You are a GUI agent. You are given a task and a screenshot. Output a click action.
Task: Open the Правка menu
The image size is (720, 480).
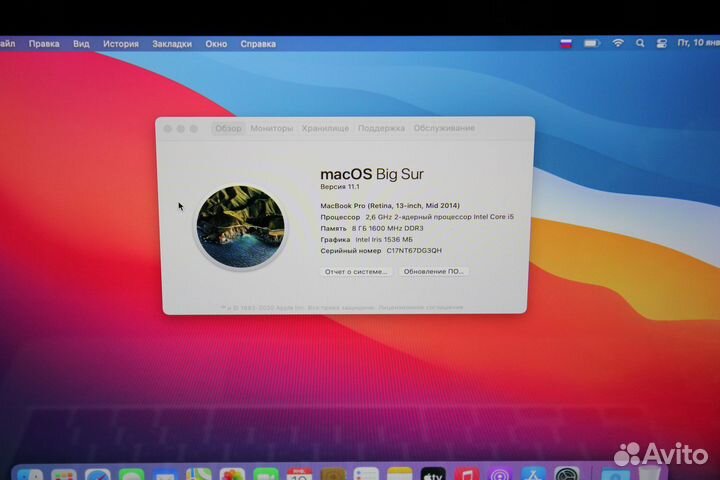click(x=44, y=44)
